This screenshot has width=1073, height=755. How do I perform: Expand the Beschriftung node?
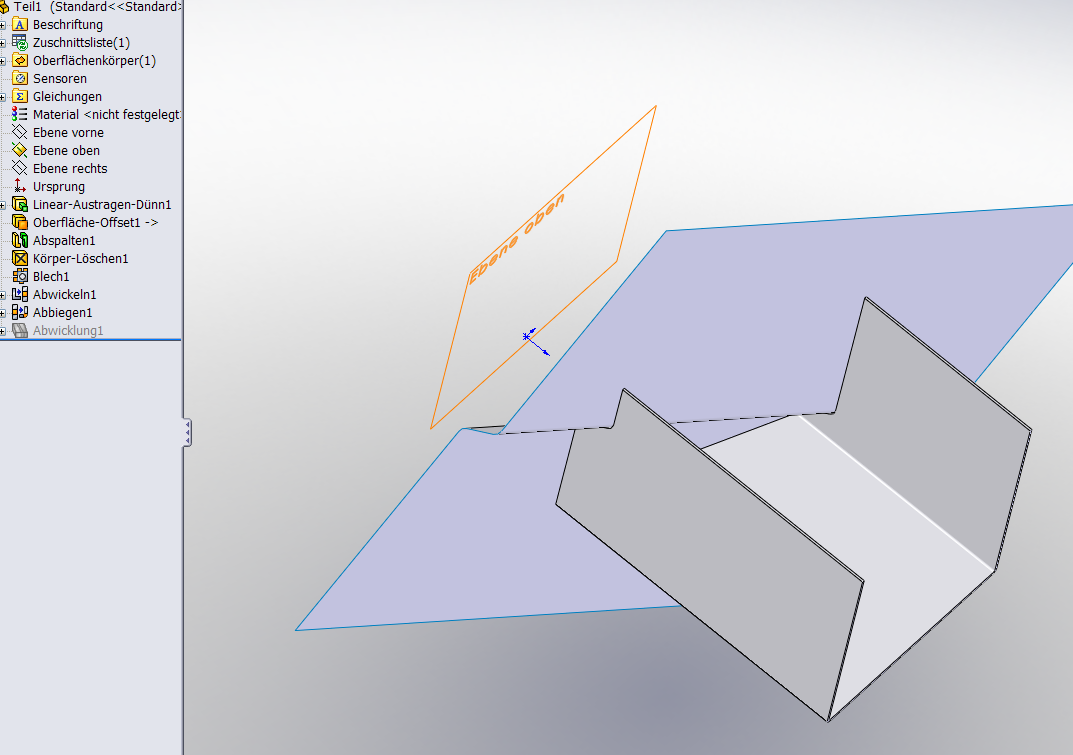click(x=3, y=25)
